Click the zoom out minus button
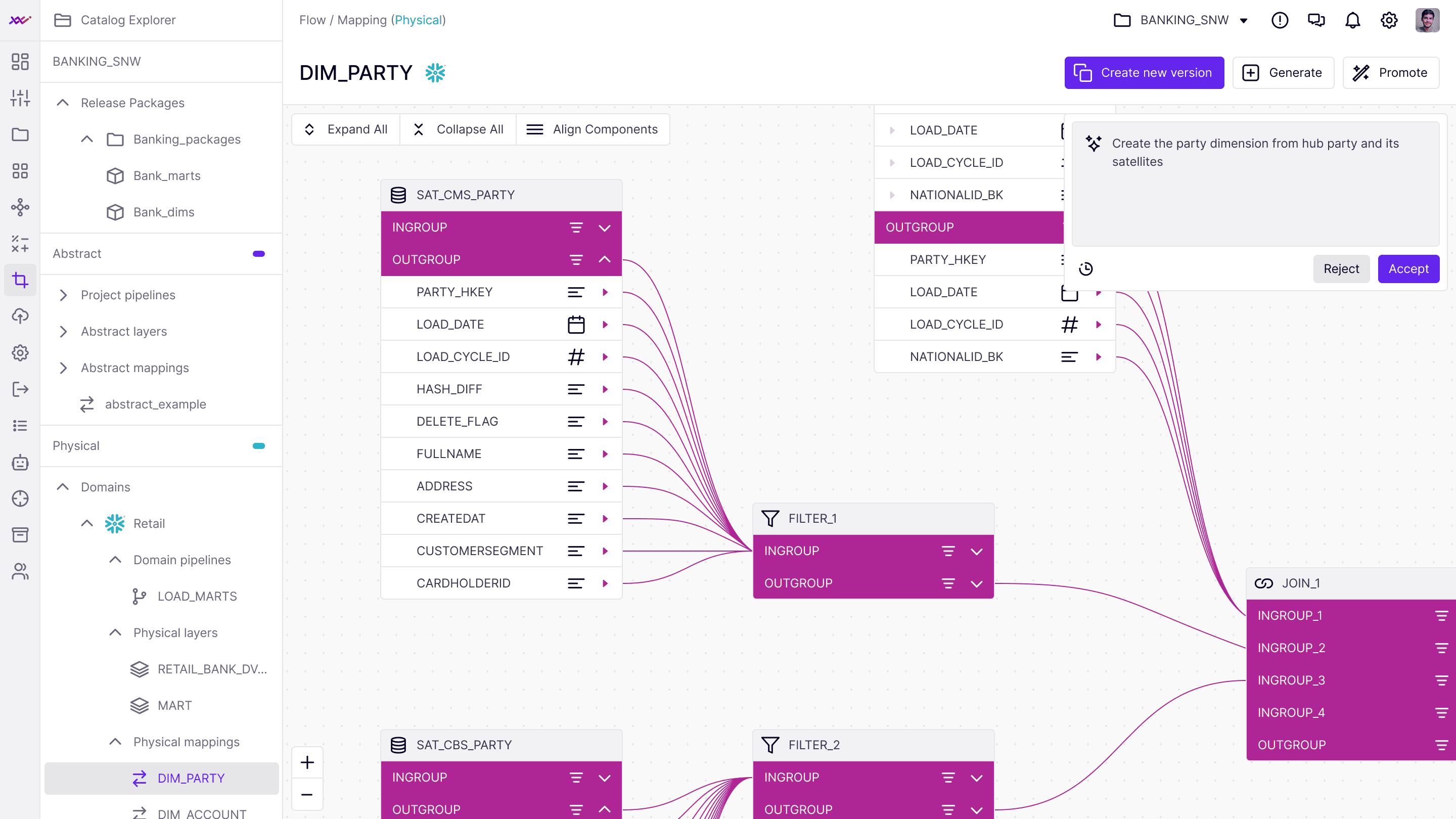Screen dimensions: 1456x819 [x=307, y=795]
